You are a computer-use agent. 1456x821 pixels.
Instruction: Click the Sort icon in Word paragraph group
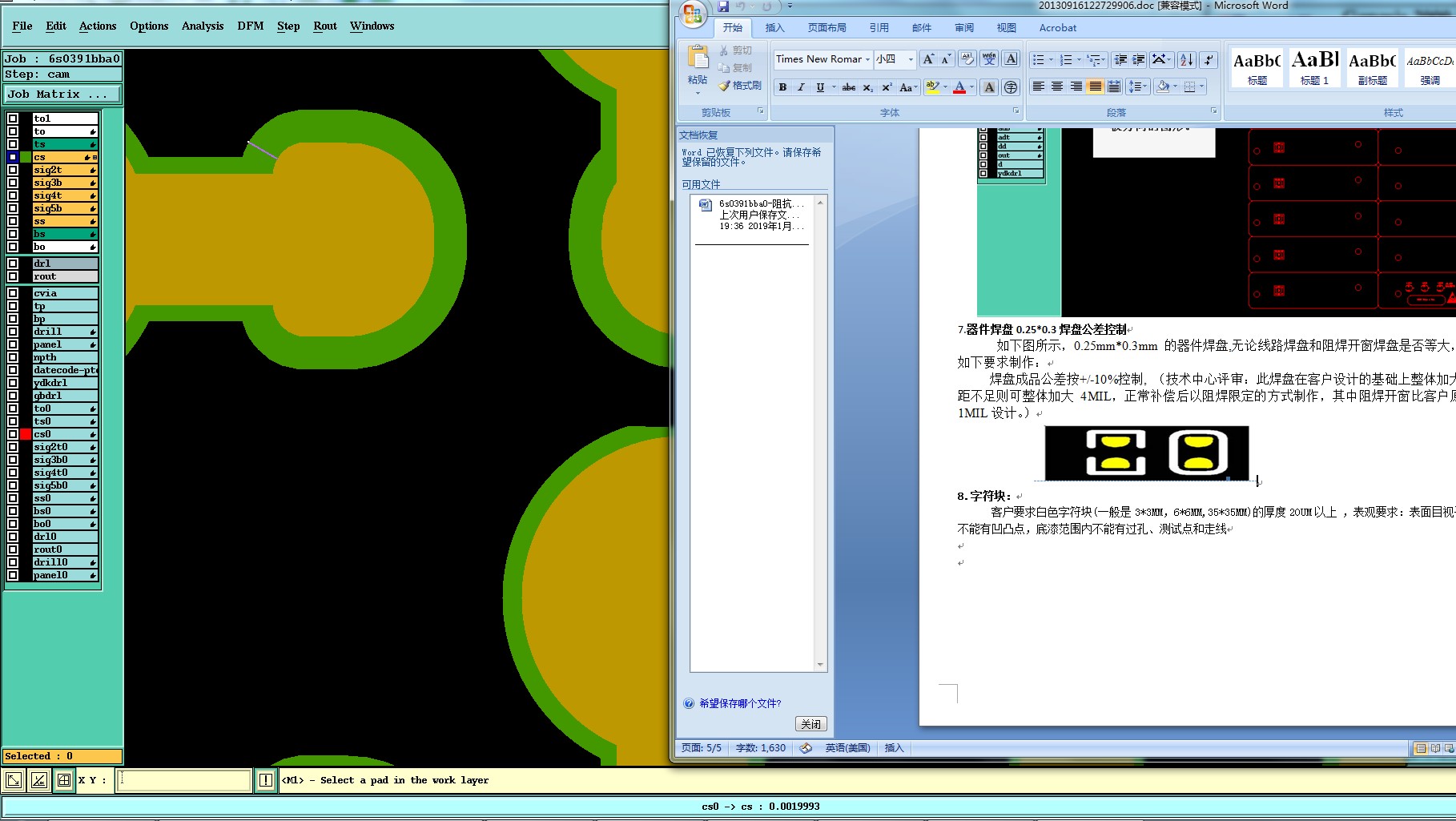pos(1187,60)
